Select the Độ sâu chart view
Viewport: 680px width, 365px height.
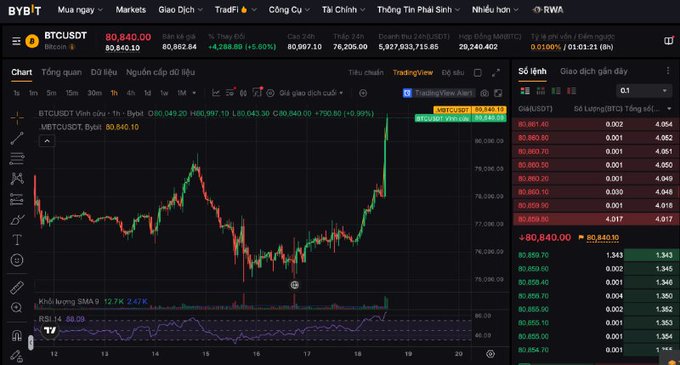click(x=453, y=73)
